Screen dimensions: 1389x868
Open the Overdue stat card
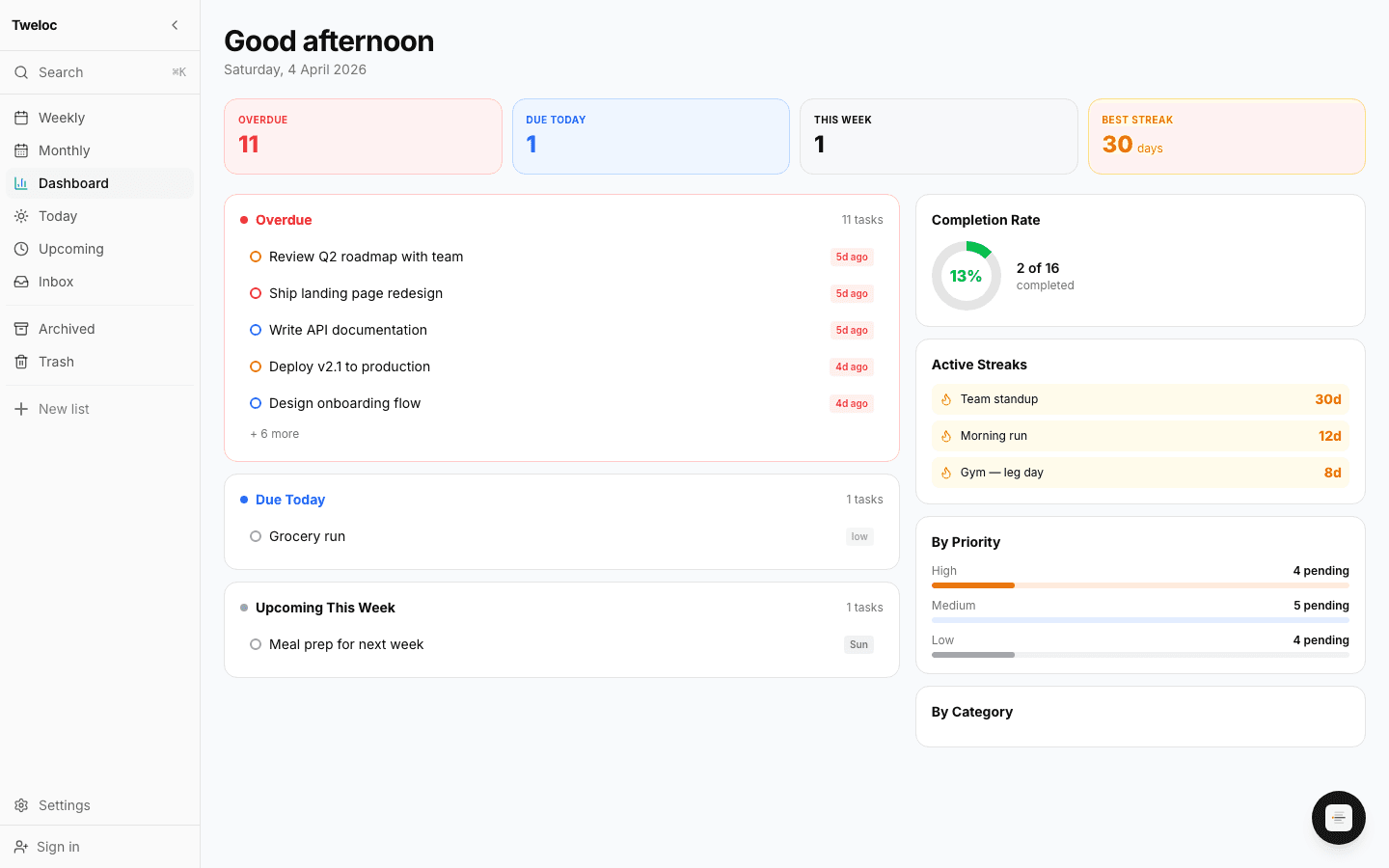tap(363, 136)
